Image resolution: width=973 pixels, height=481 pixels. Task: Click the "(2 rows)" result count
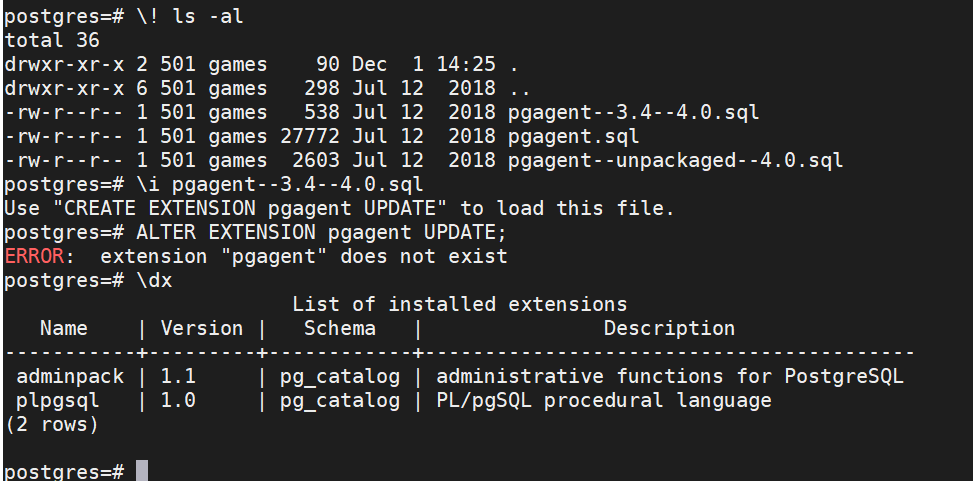52,425
